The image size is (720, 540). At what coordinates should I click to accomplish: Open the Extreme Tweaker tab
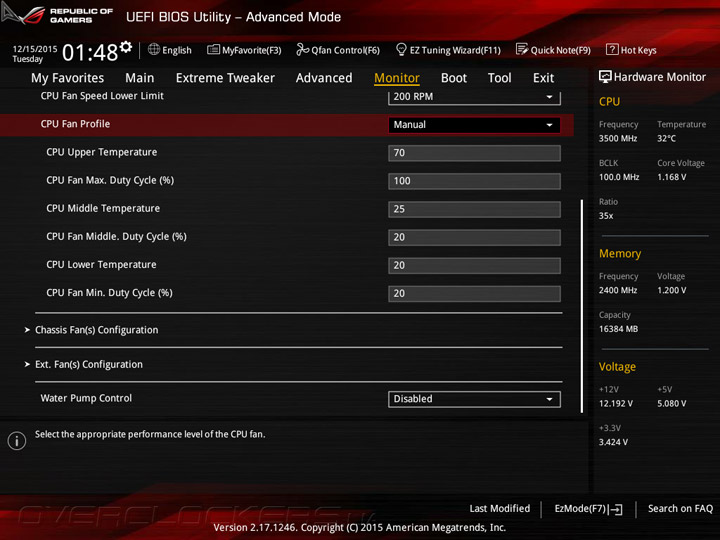click(x=225, y=78)
